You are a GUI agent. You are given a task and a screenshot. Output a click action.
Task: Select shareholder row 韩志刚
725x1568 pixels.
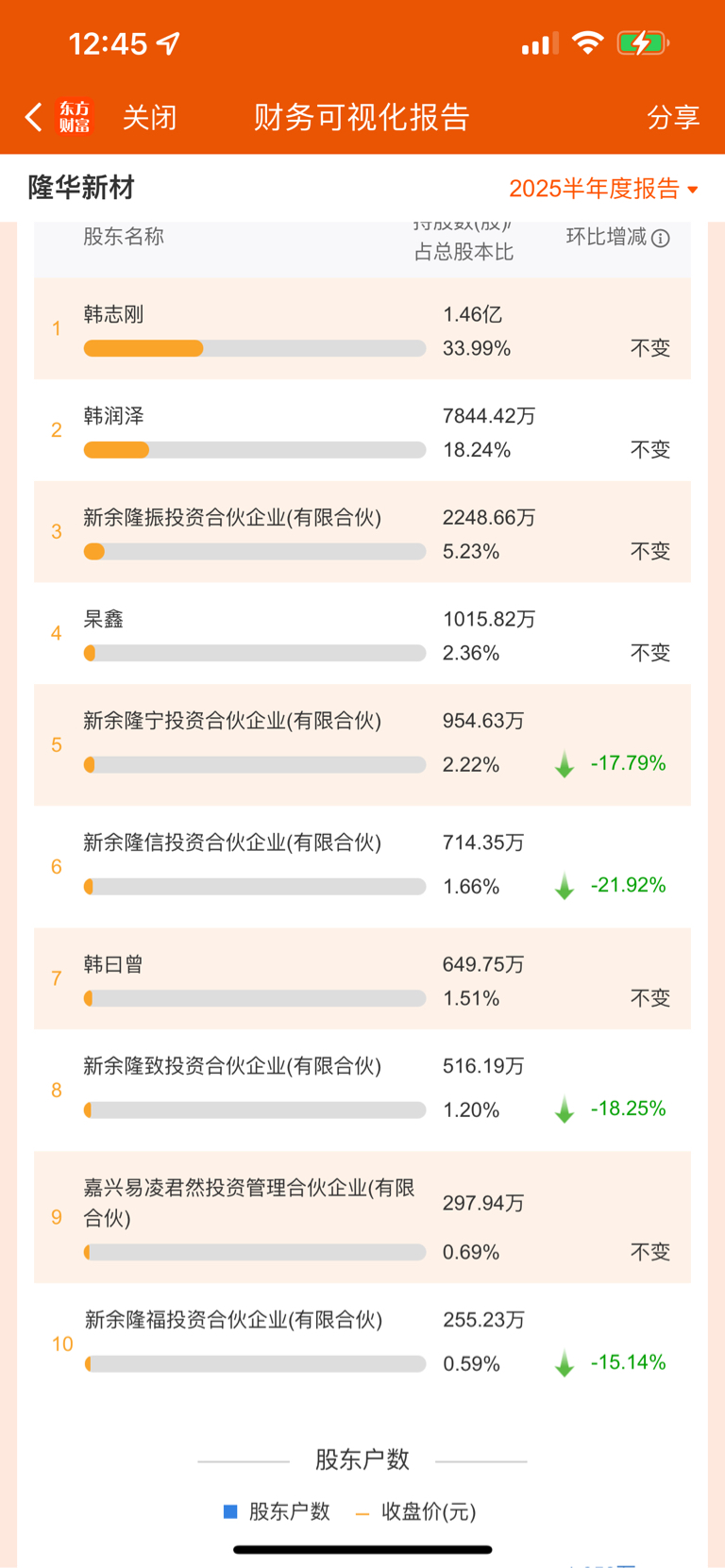362,328
